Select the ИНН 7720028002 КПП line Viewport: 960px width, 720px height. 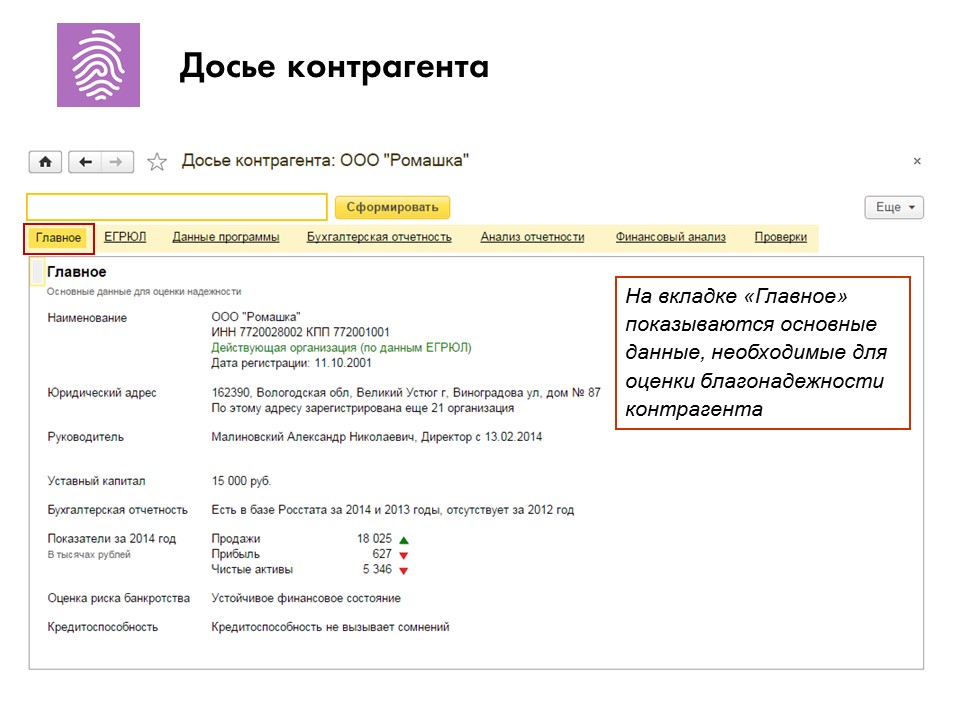pos(300,332)
